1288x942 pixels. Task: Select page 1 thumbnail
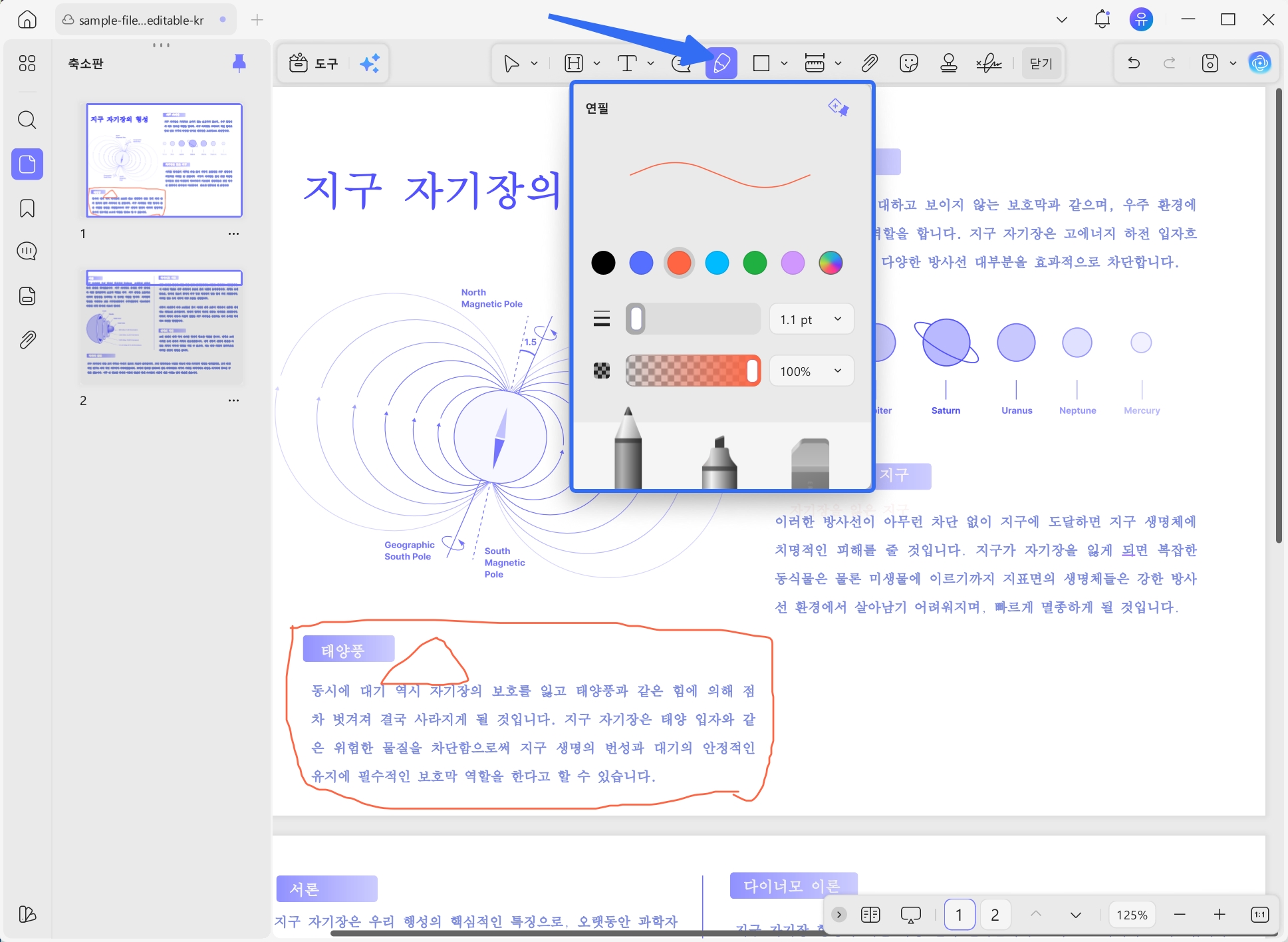click(x=164, y=160)
